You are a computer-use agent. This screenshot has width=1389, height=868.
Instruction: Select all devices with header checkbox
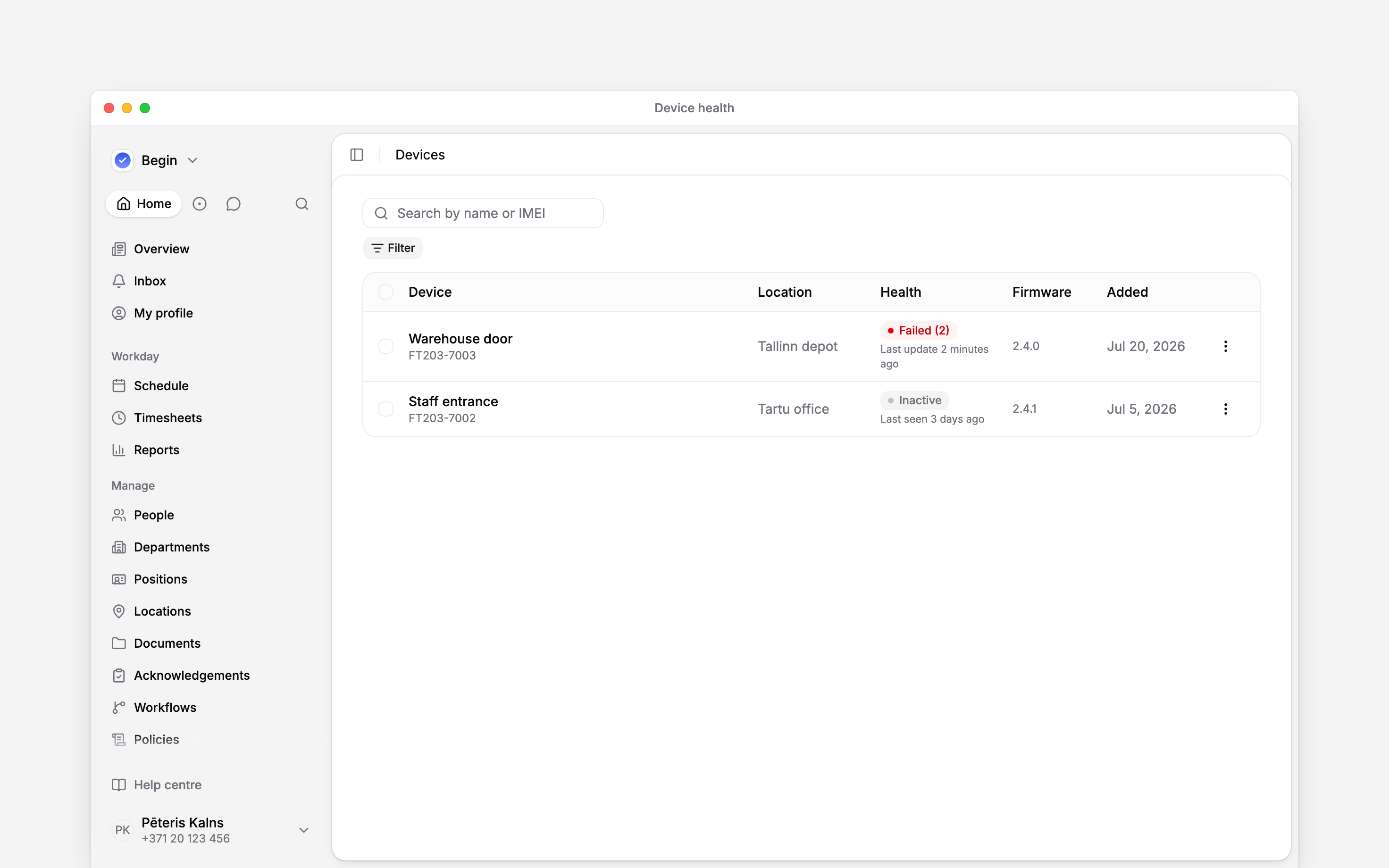(x=386, y=292)
